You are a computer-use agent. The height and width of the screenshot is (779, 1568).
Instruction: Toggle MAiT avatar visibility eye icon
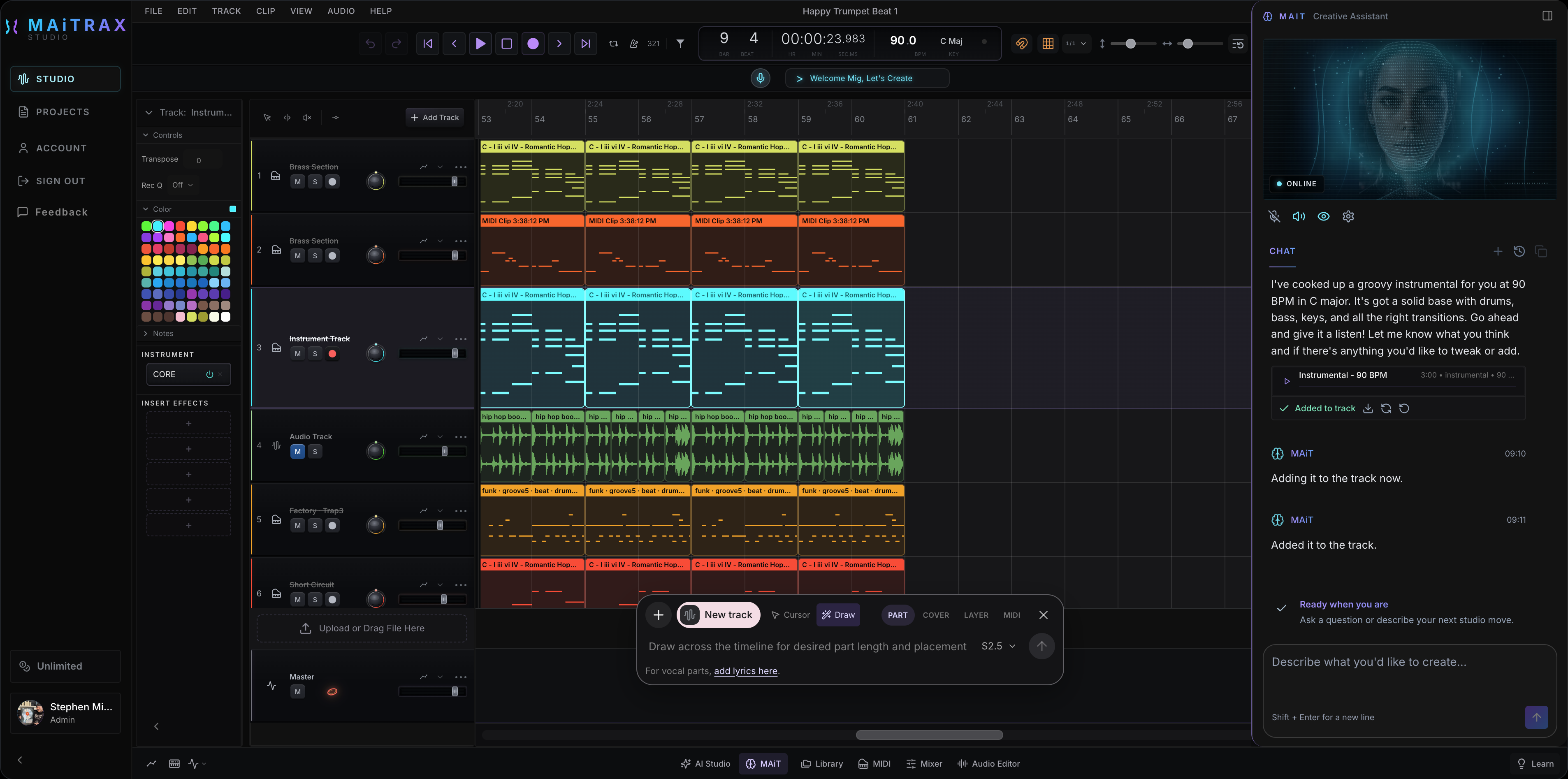pos(1323,216)
